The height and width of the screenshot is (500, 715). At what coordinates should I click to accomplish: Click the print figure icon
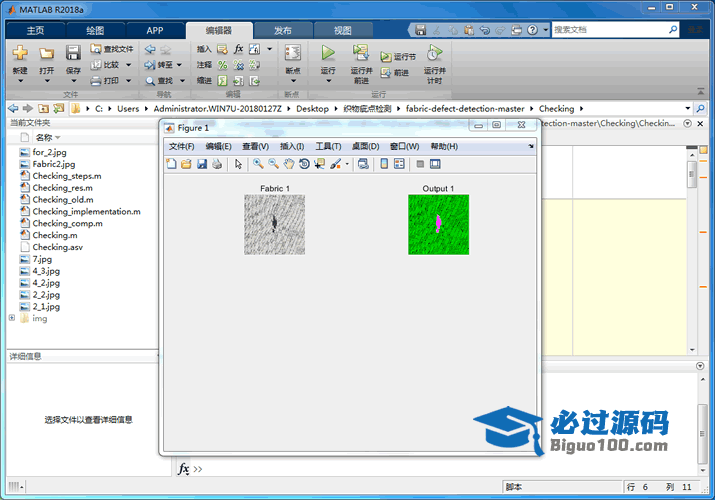tap(216, 164)
